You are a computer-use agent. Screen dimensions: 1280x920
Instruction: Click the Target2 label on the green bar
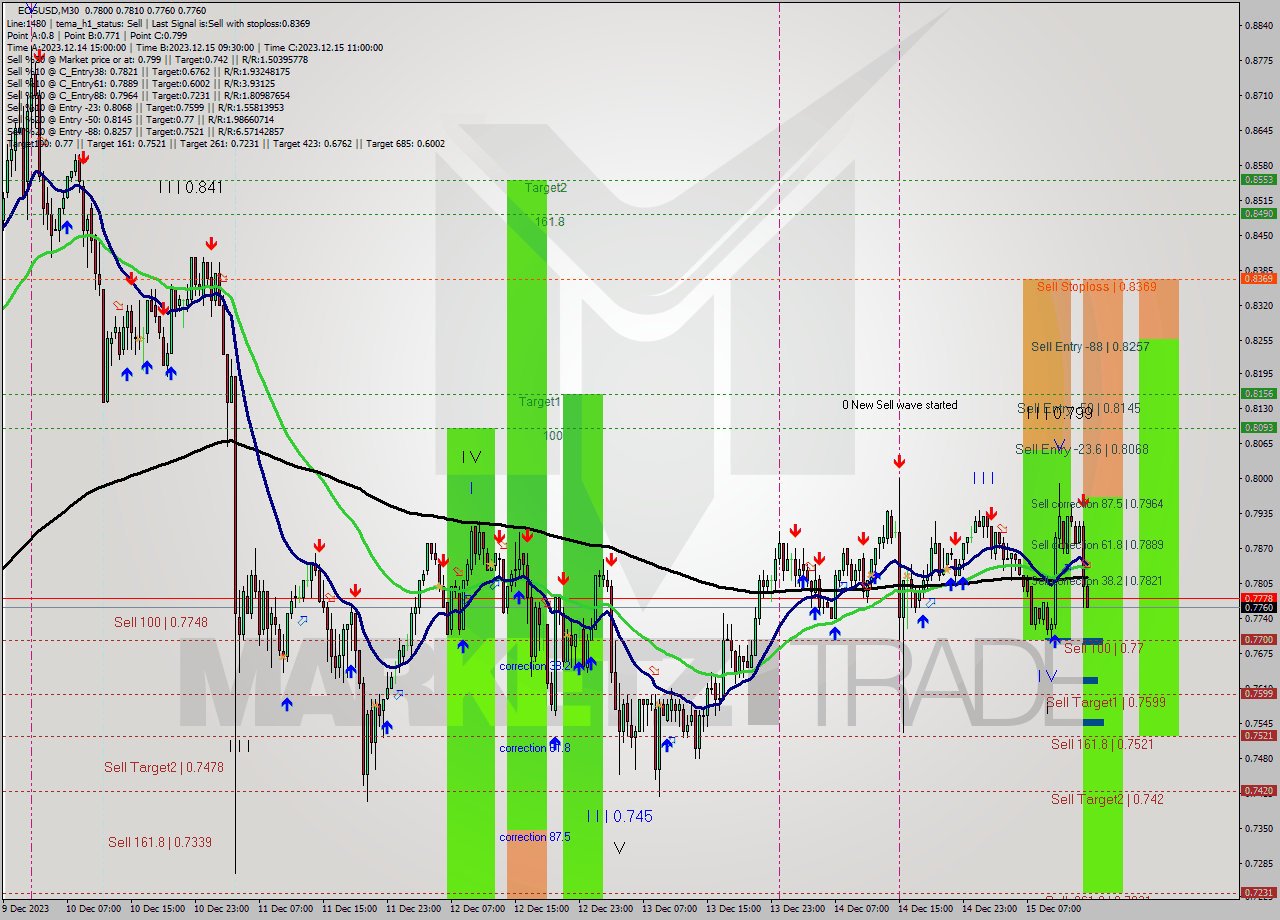click(546, 188)
